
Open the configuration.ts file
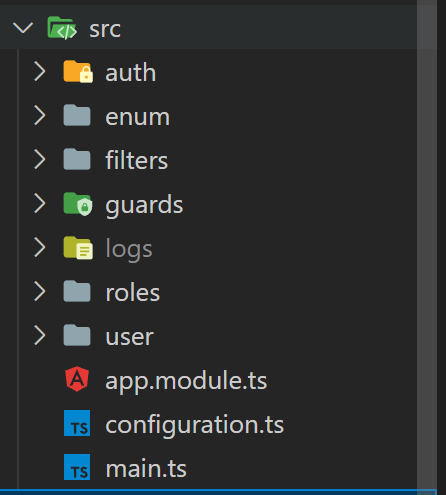pos(195,425)
